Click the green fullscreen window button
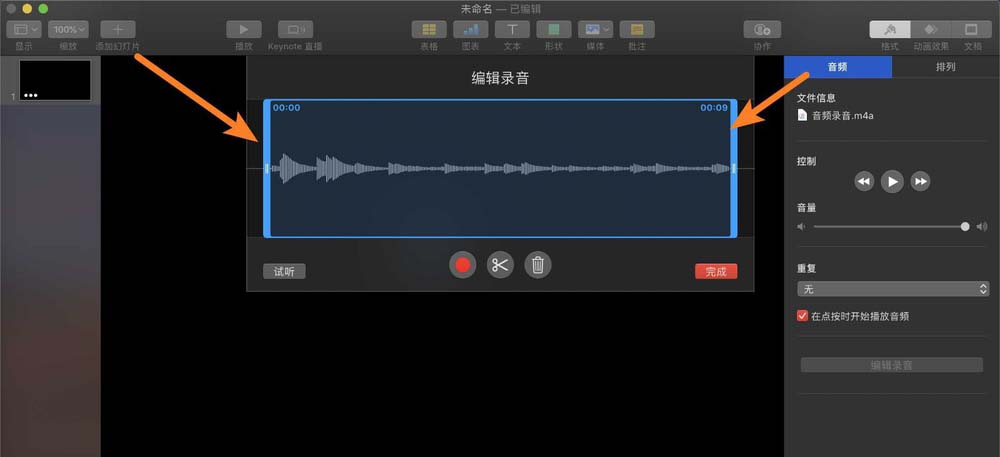This screenshot has width=1000, height=457. click(43, 8)
